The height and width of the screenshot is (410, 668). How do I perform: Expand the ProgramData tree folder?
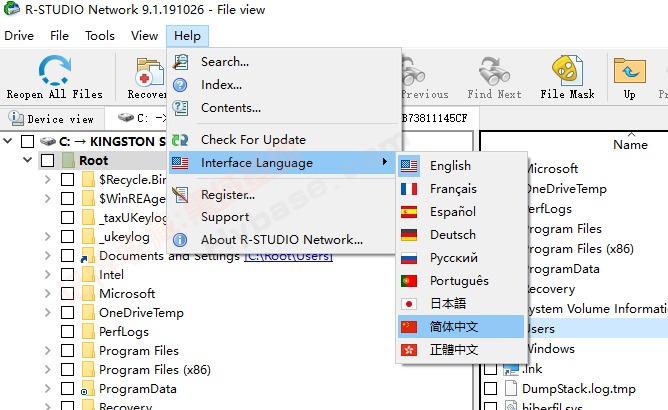48,389
